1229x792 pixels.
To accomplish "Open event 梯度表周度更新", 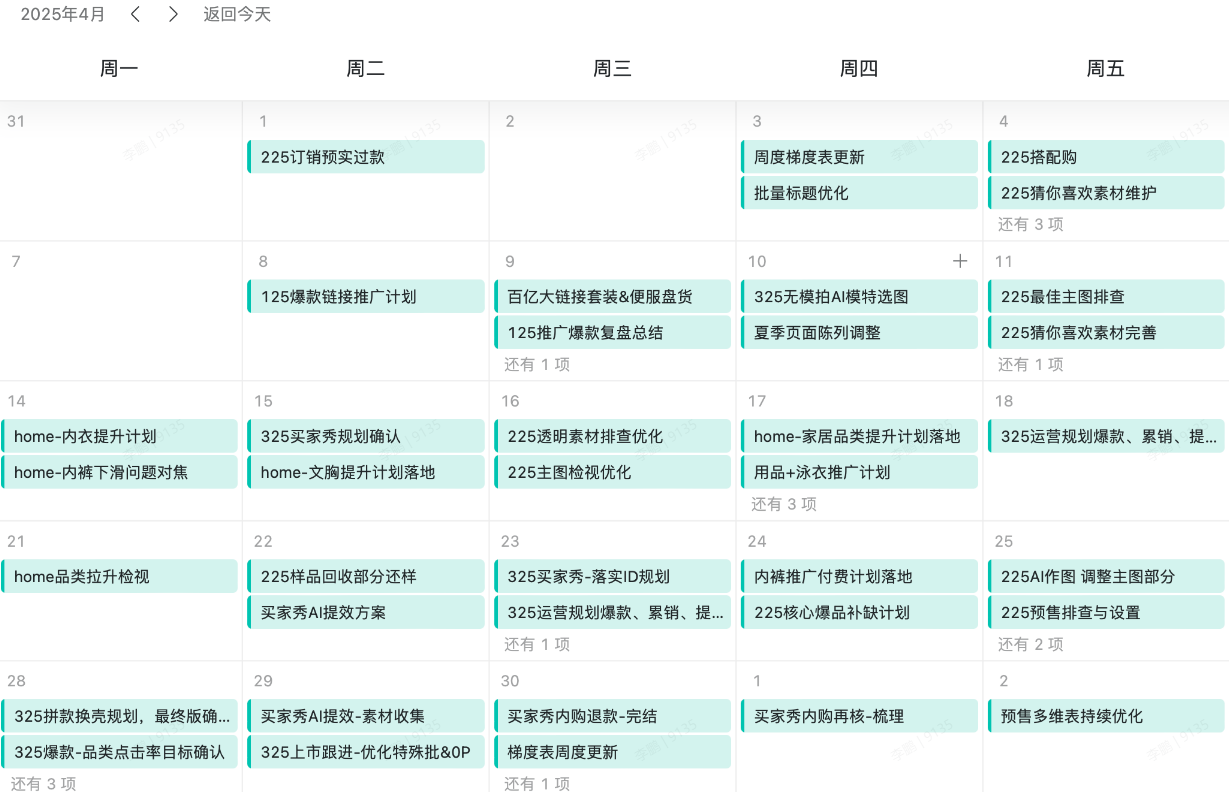I will [612, 753].
